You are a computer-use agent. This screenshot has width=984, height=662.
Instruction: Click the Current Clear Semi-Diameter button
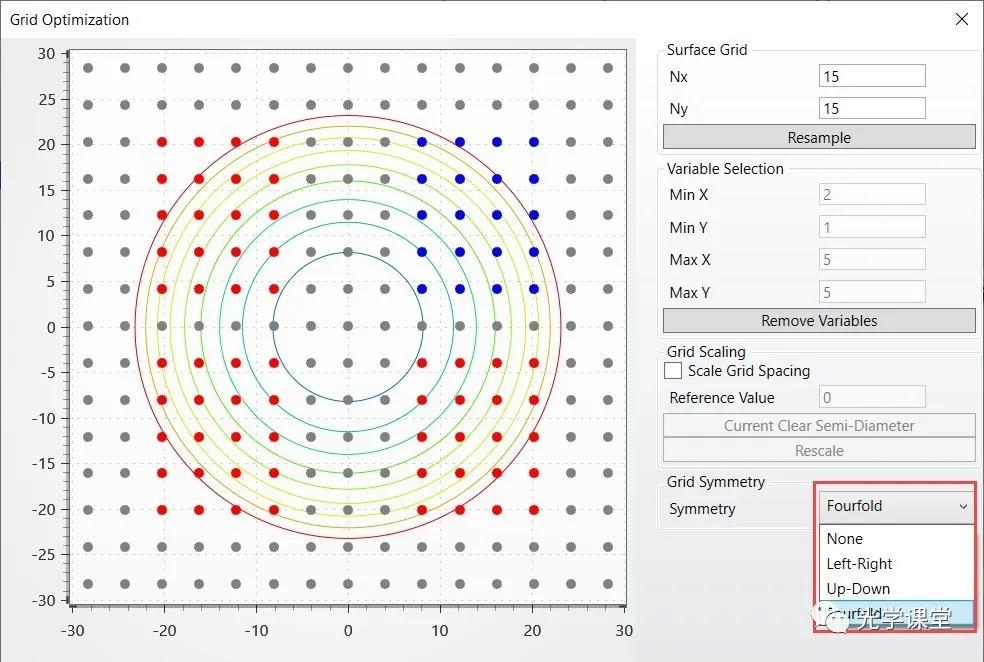819,426
